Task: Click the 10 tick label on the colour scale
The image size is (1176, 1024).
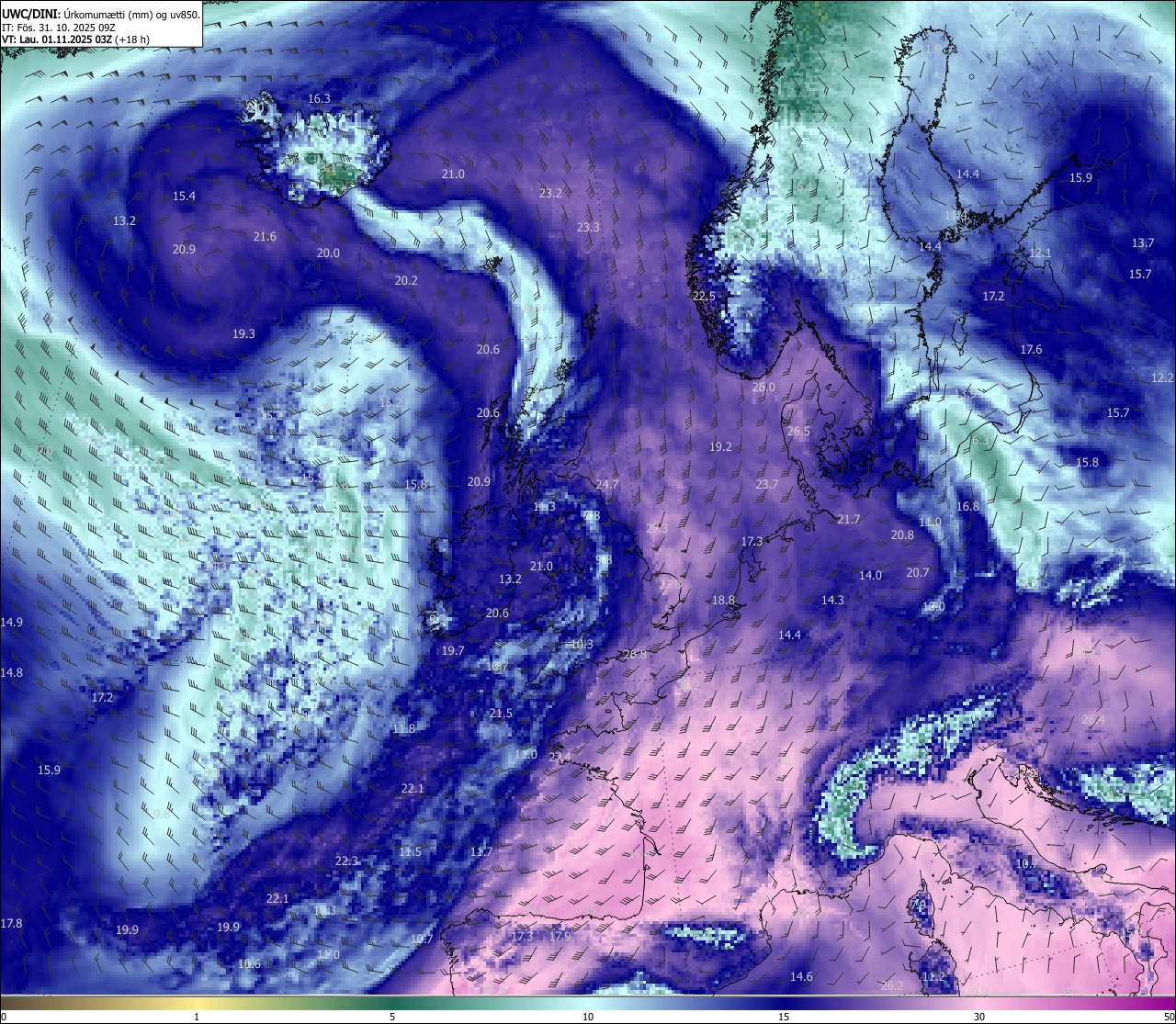Action: (588, 1017)
